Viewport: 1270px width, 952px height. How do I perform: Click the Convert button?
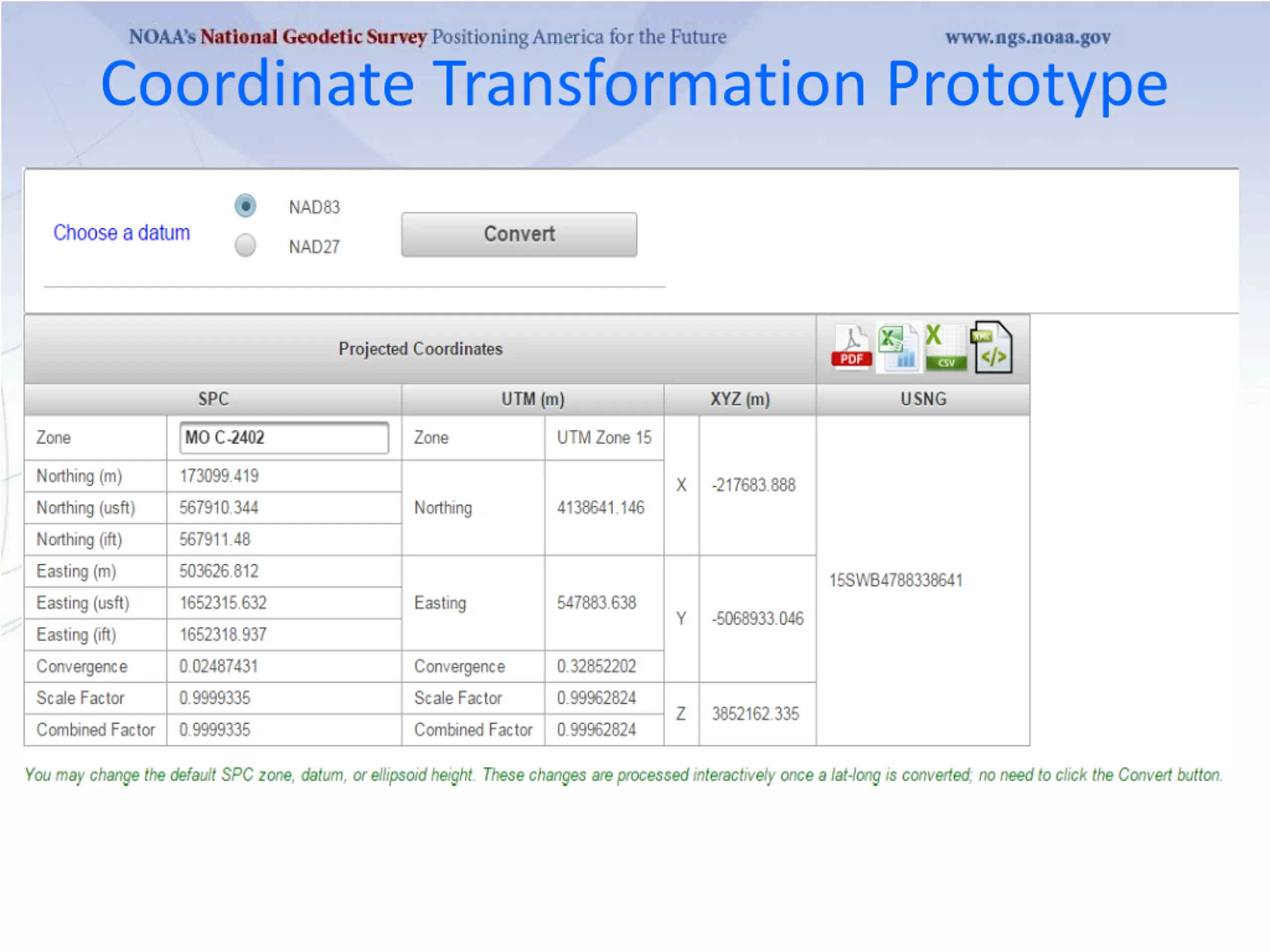tap(519, 234)
